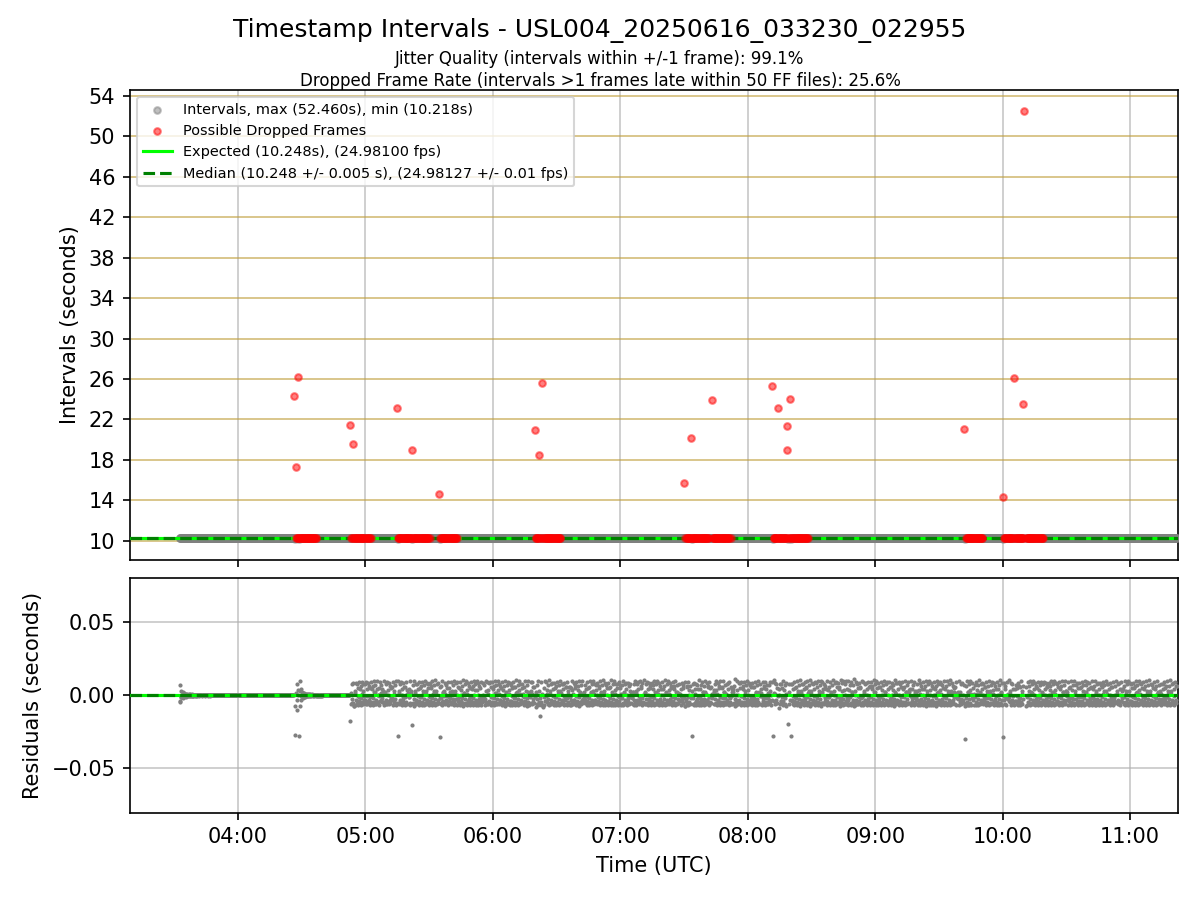Click y-axis tick label "14"
This screenshot has height=900, width=1200.
tap(103, 501)
